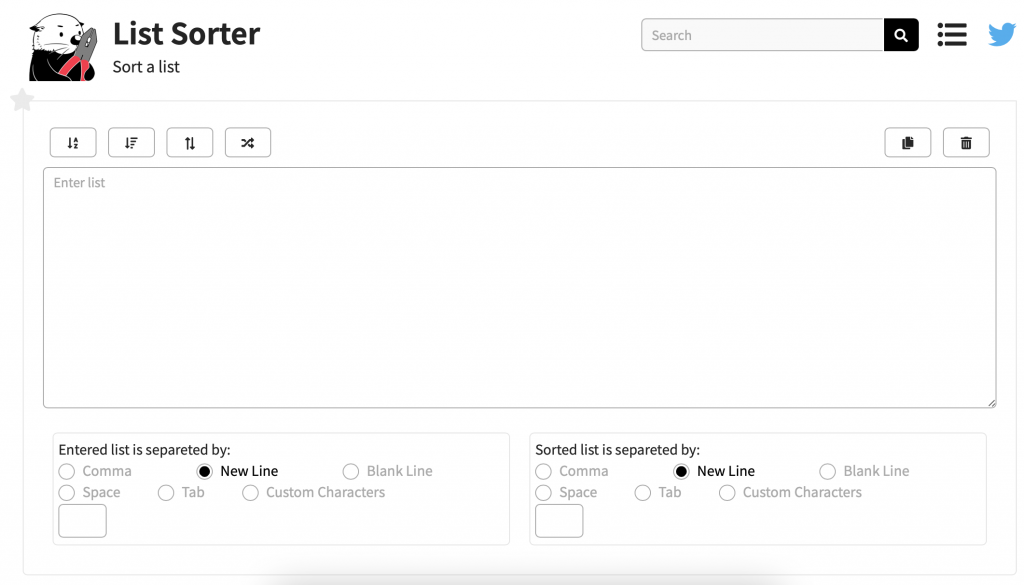Clear the list with the trash icon

pyautogui.click(x=966, y=142)
